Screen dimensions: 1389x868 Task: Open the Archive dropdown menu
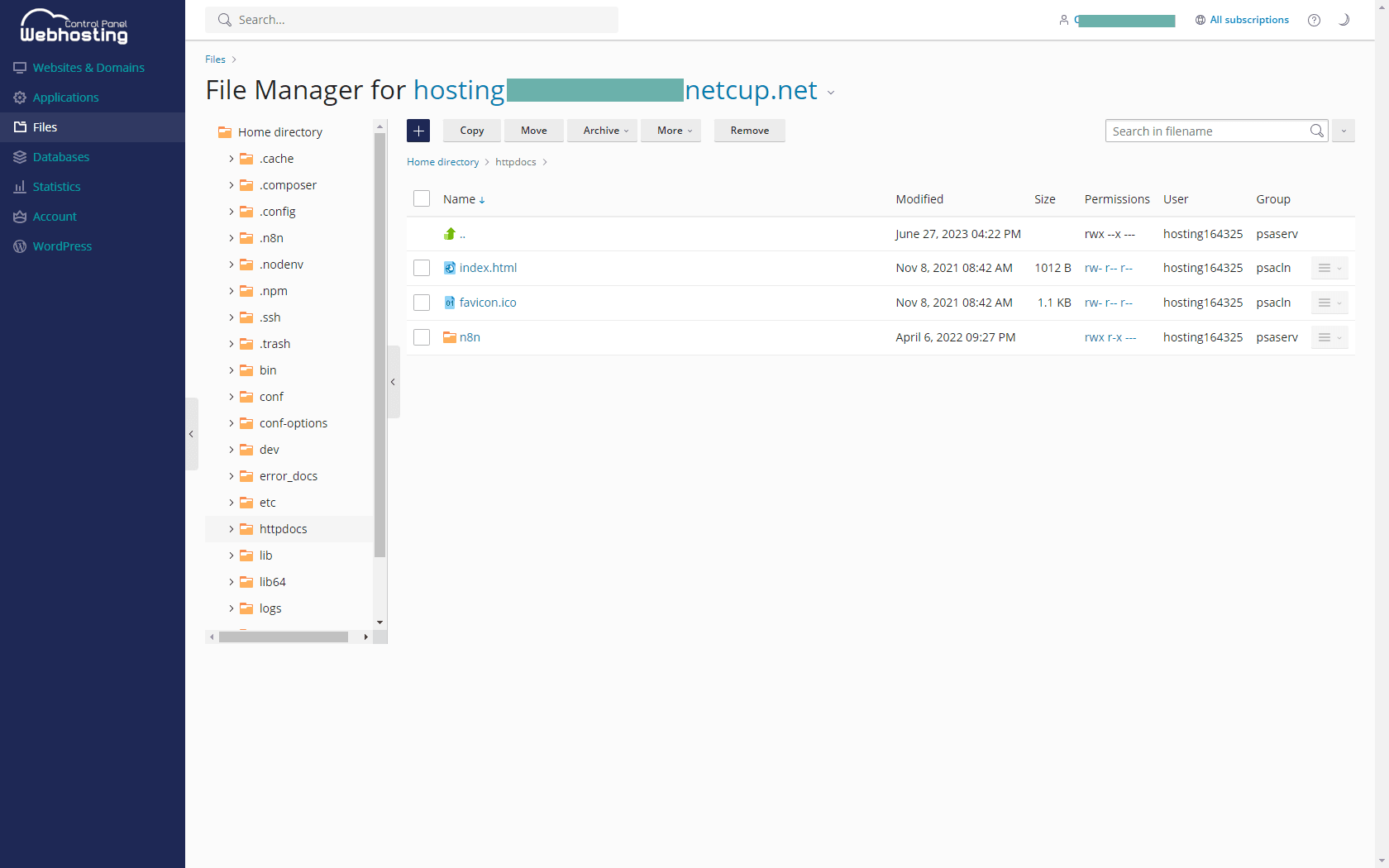click(602, 130)
